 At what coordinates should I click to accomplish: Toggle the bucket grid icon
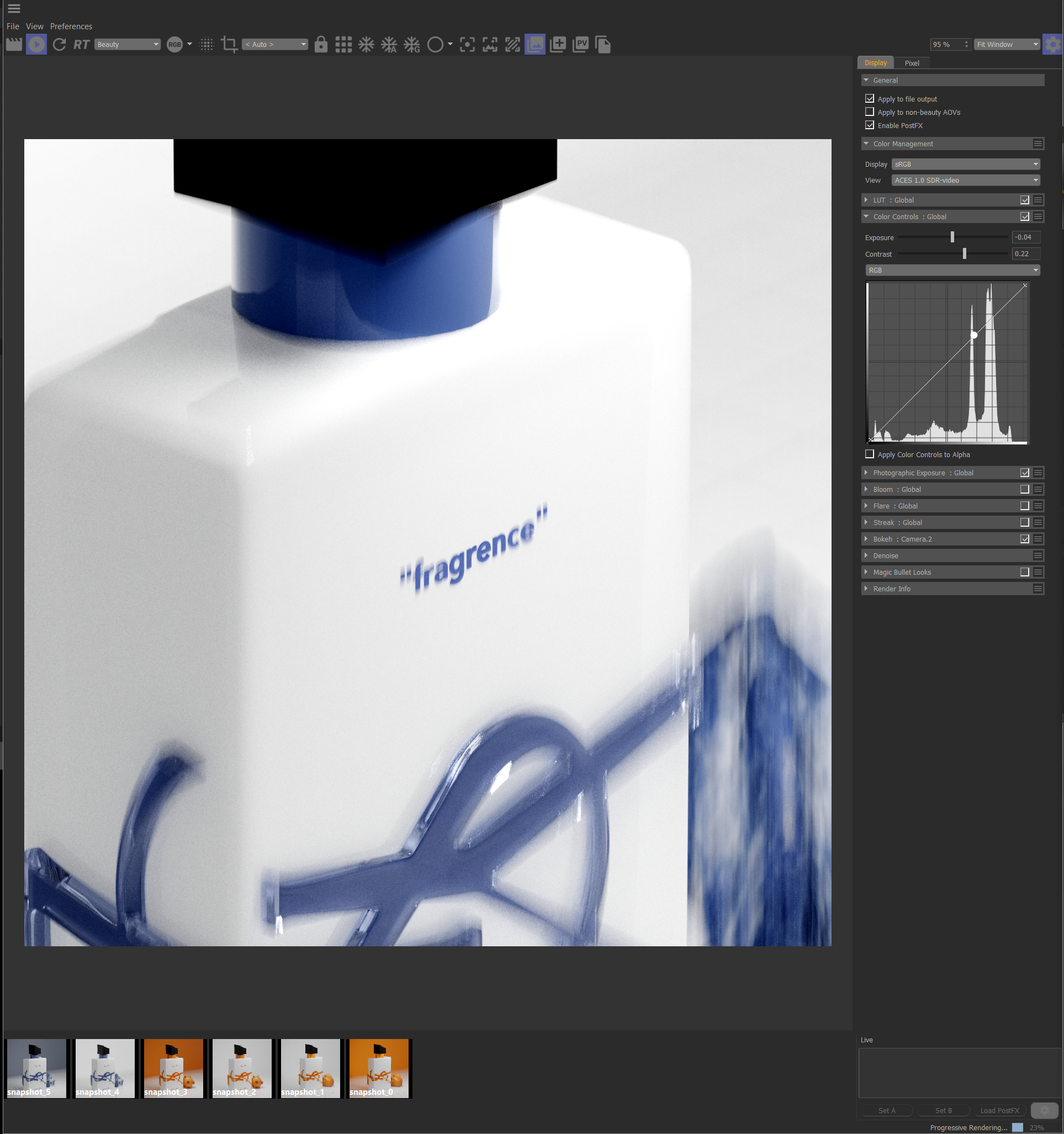(x=343, y=45)
